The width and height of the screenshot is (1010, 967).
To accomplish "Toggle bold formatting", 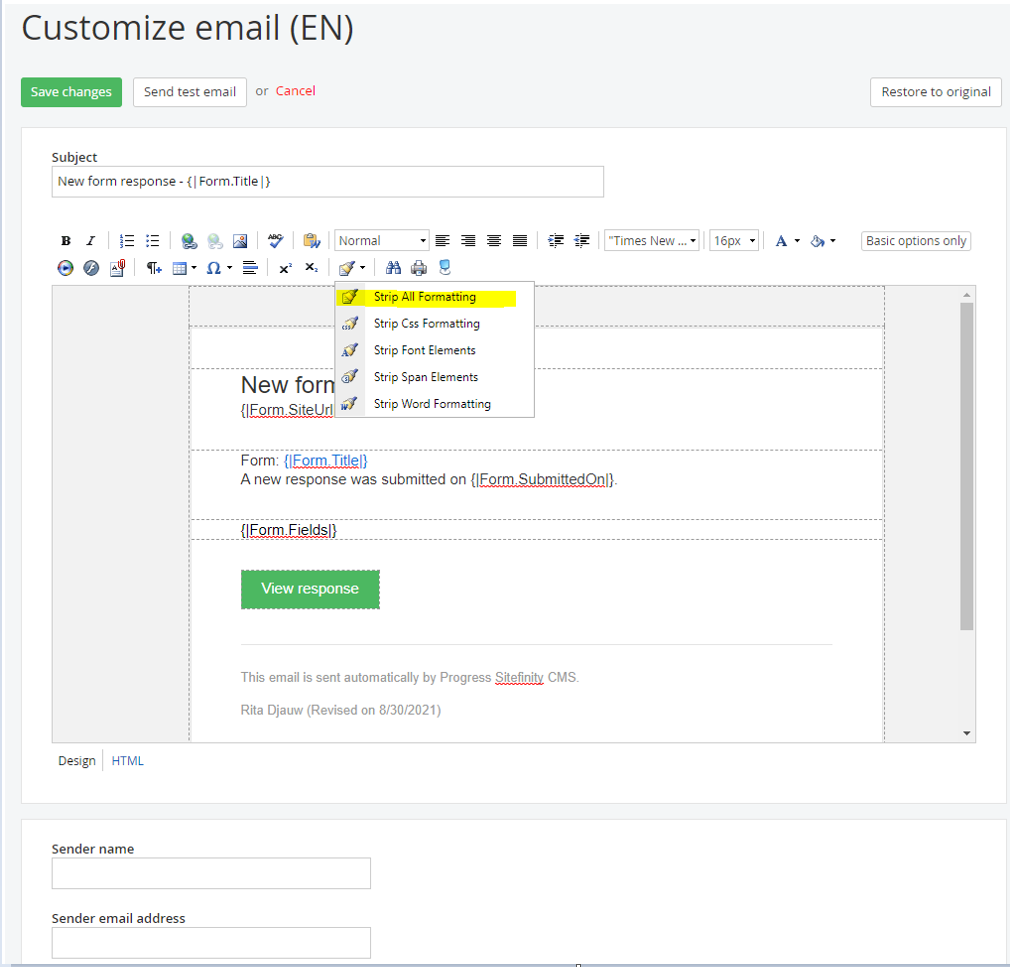I will point(65,240).
